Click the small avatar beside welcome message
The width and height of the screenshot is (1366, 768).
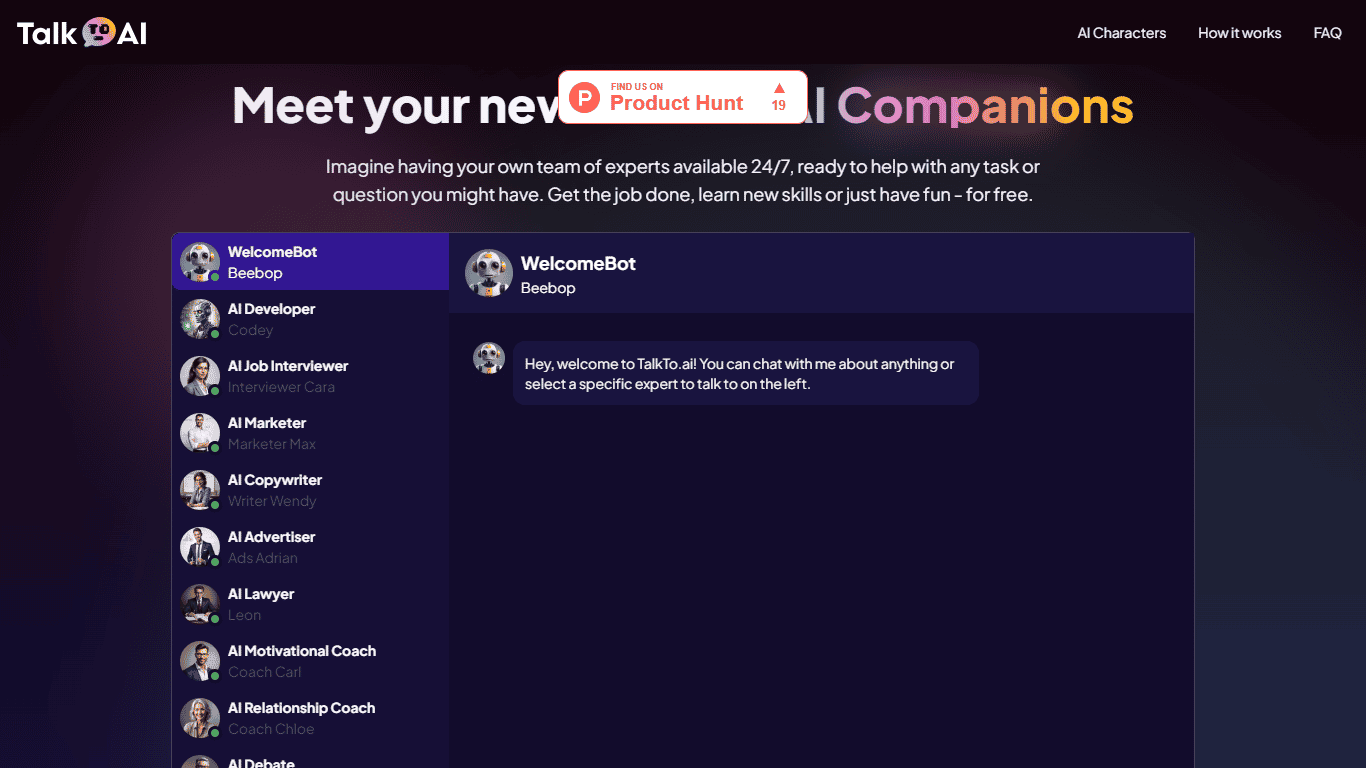(x=489, y=358)
